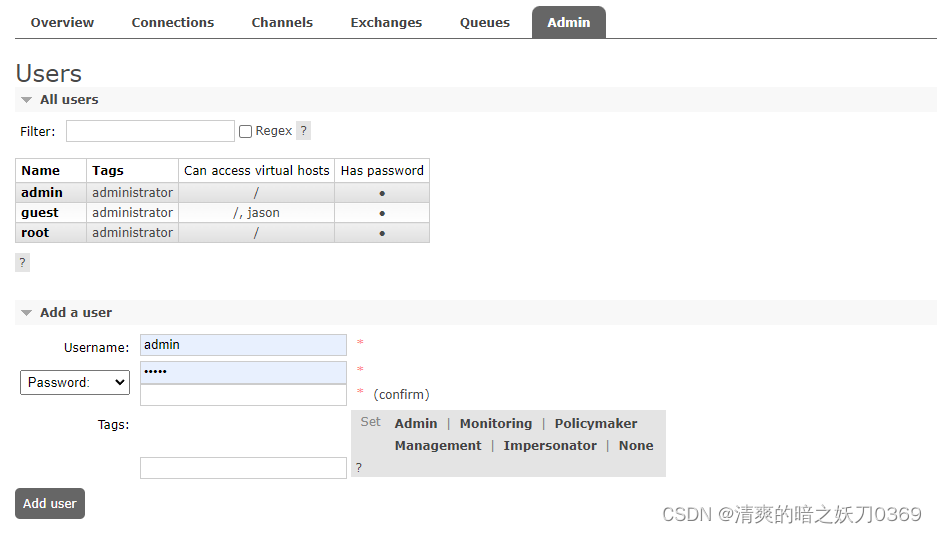Viewport: 937px width, 533px height.
Task: Set the None tag
Action: (636, 446)
